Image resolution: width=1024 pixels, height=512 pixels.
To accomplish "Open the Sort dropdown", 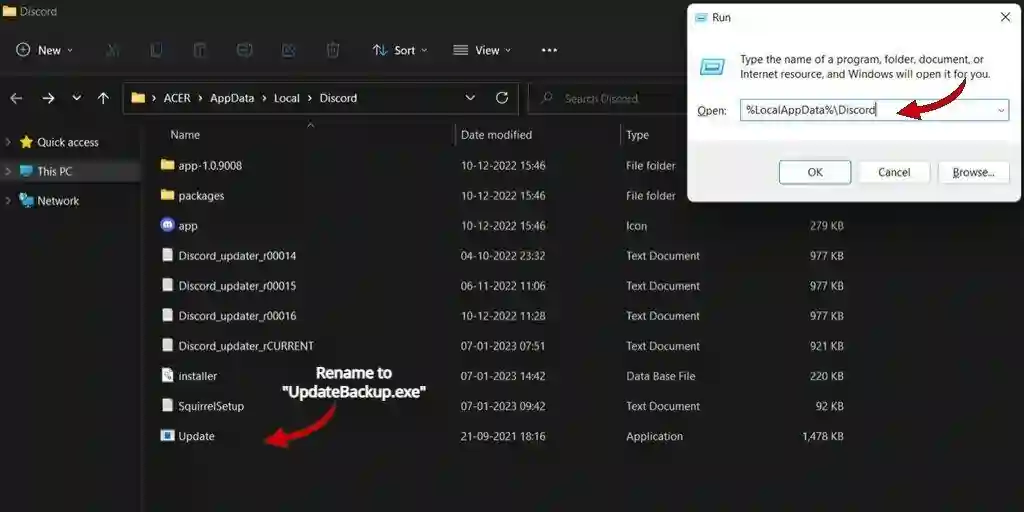I will tap(400, 50).
